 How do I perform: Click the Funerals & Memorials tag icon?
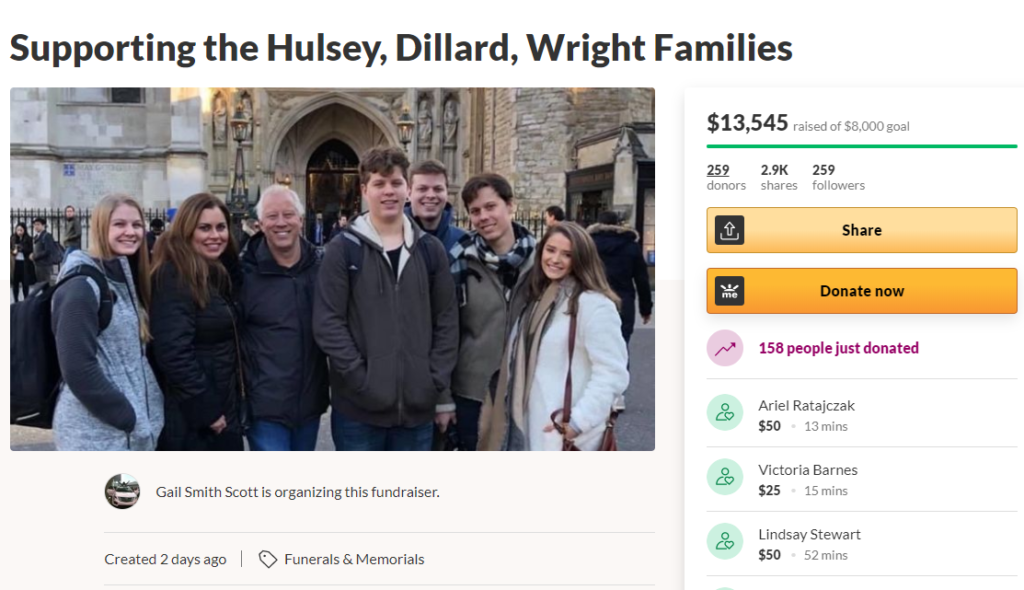(268, 559)
